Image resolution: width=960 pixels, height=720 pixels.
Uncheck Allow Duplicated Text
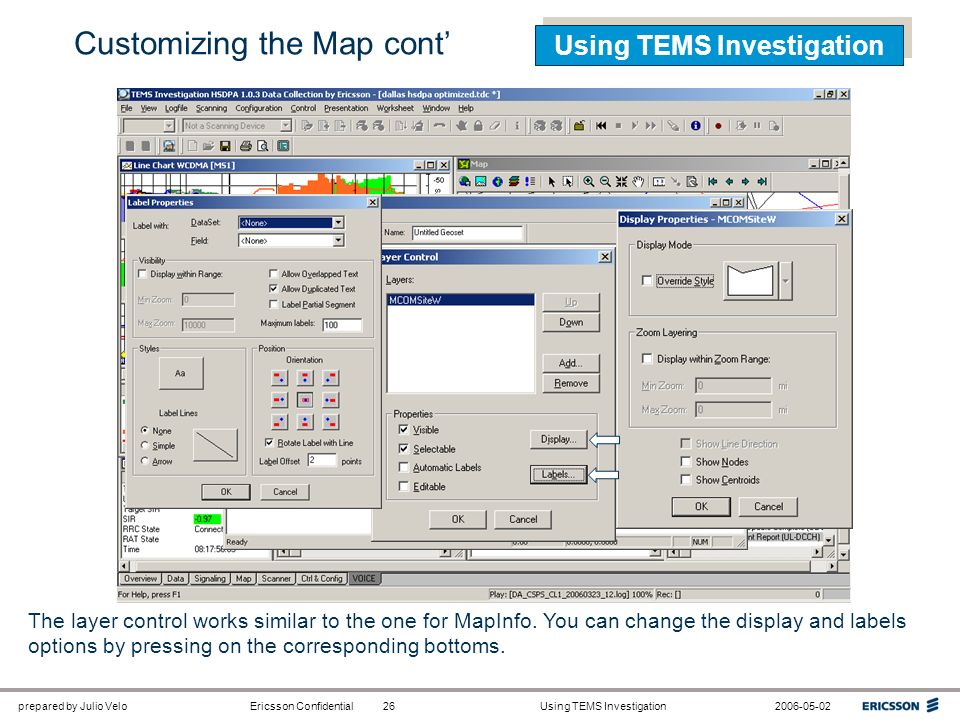point(274,289)
